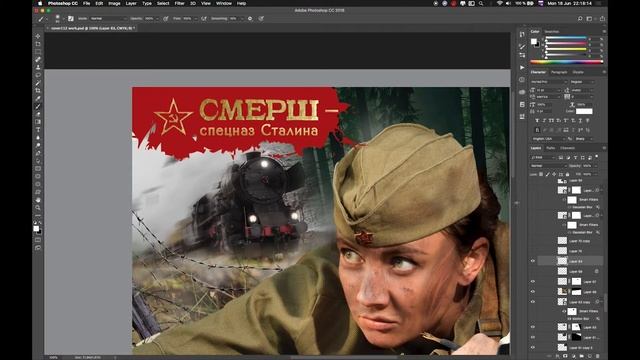Switch to the Channels tab
The image size is (640, 360).
tap(567, 148)
